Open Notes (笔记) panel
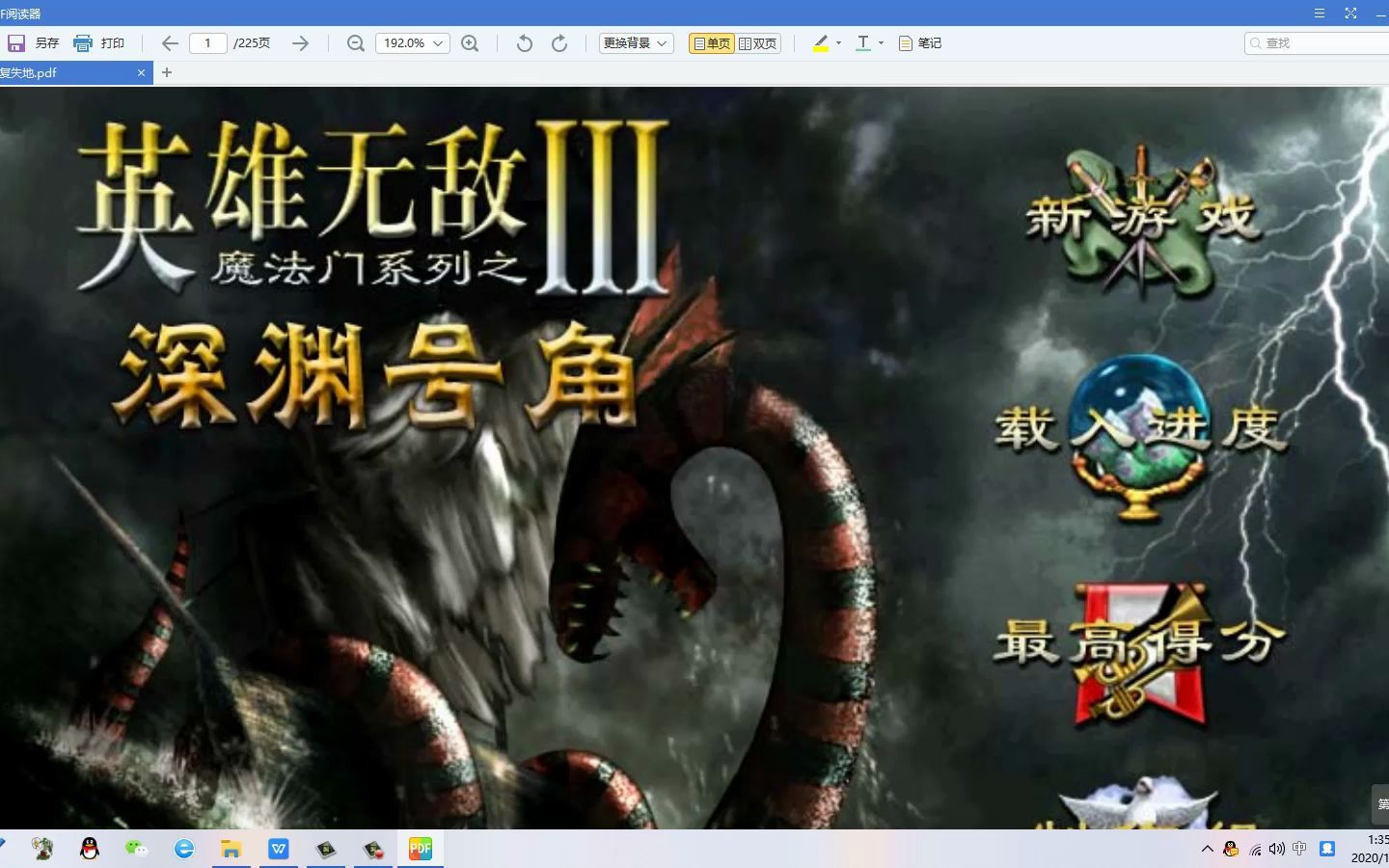 (x=919, y=43)
